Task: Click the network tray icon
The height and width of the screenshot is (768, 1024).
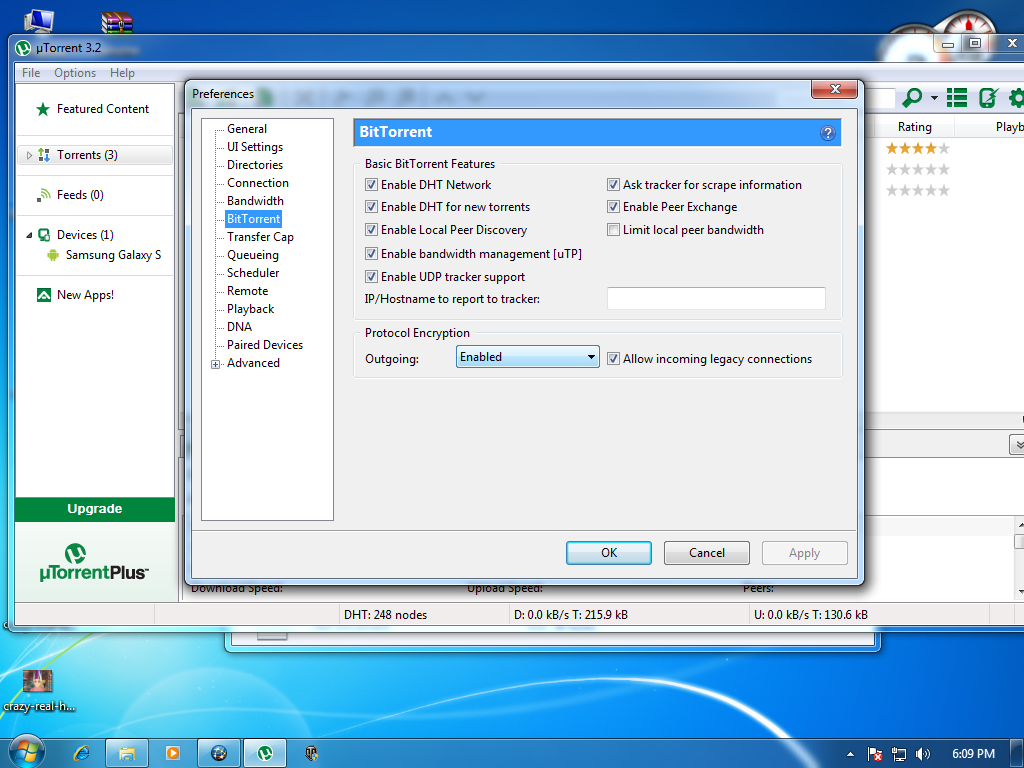Action: [899, 754]
